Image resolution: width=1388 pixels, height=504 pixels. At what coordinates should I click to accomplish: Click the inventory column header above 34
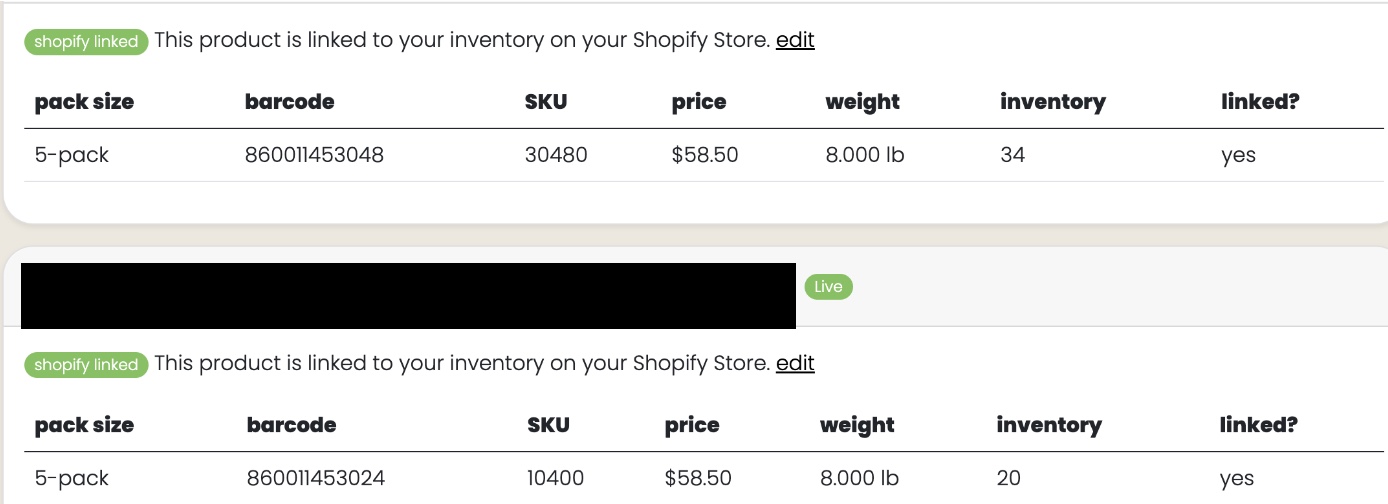(1053, 102)
